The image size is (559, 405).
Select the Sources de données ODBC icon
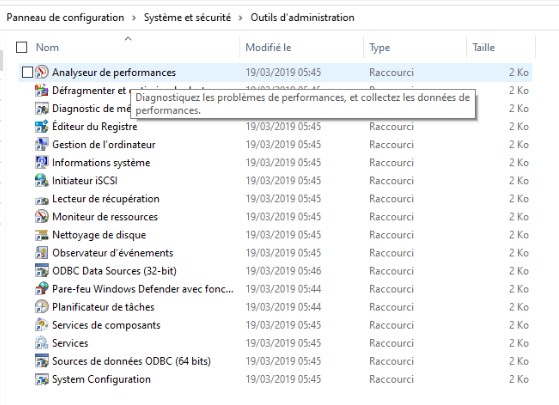point(42,361)
